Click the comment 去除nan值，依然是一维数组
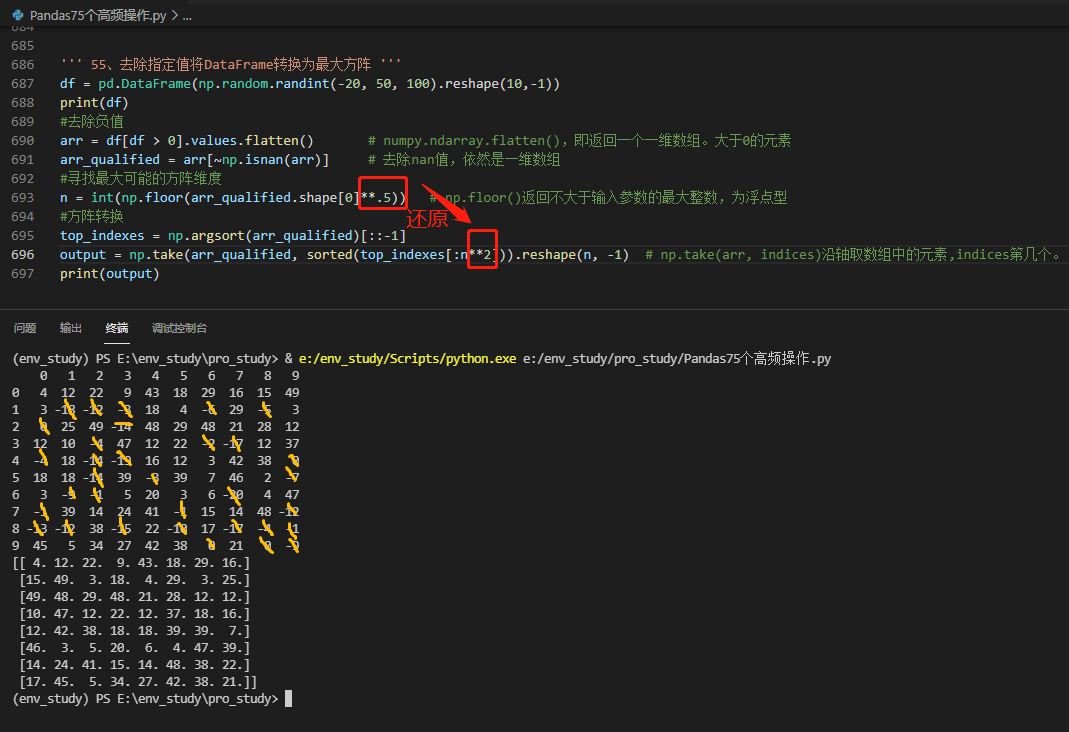 click(471, 159)
